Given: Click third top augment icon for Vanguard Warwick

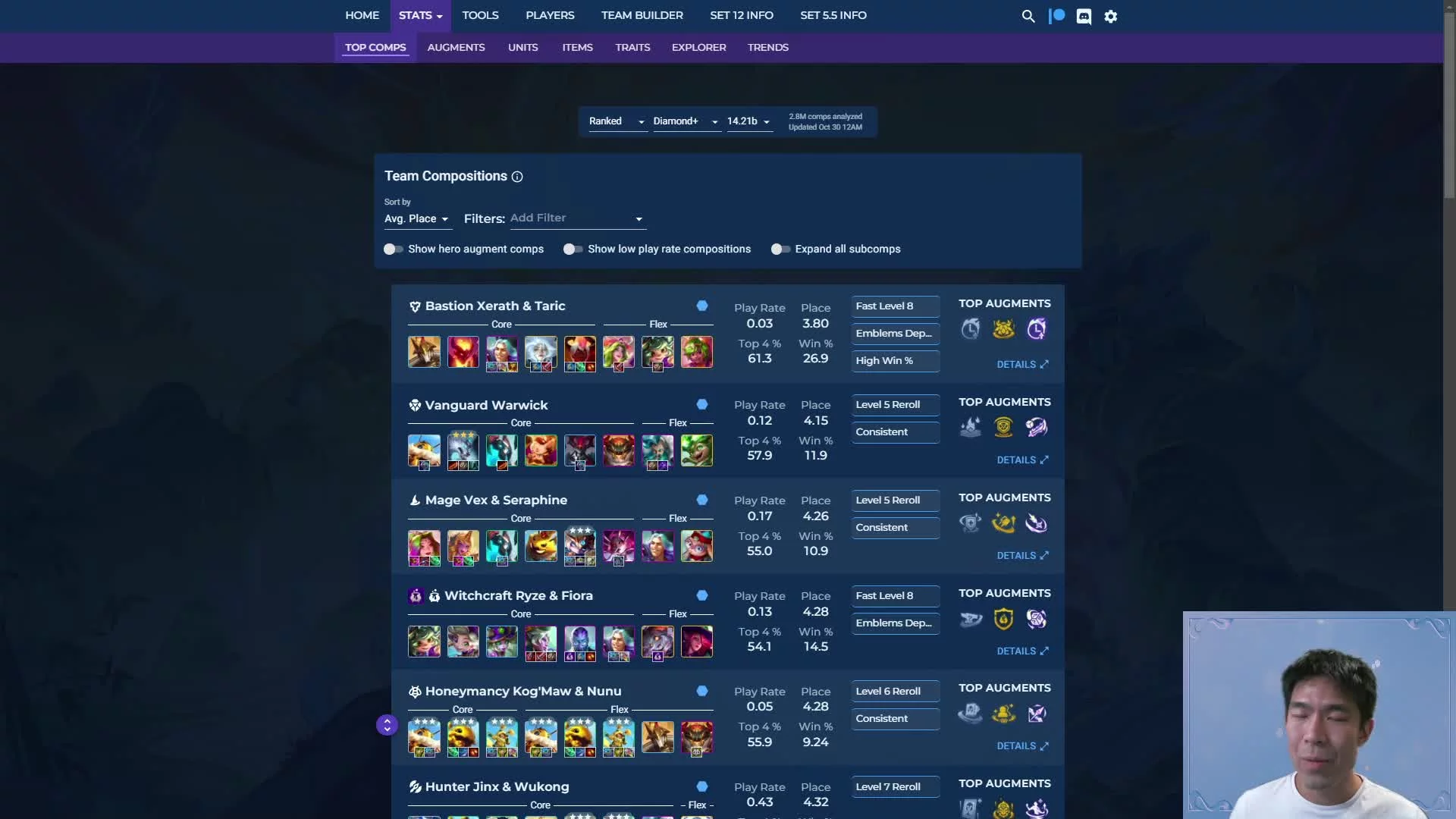Looking at the screenshot, I should (1037, 427).
